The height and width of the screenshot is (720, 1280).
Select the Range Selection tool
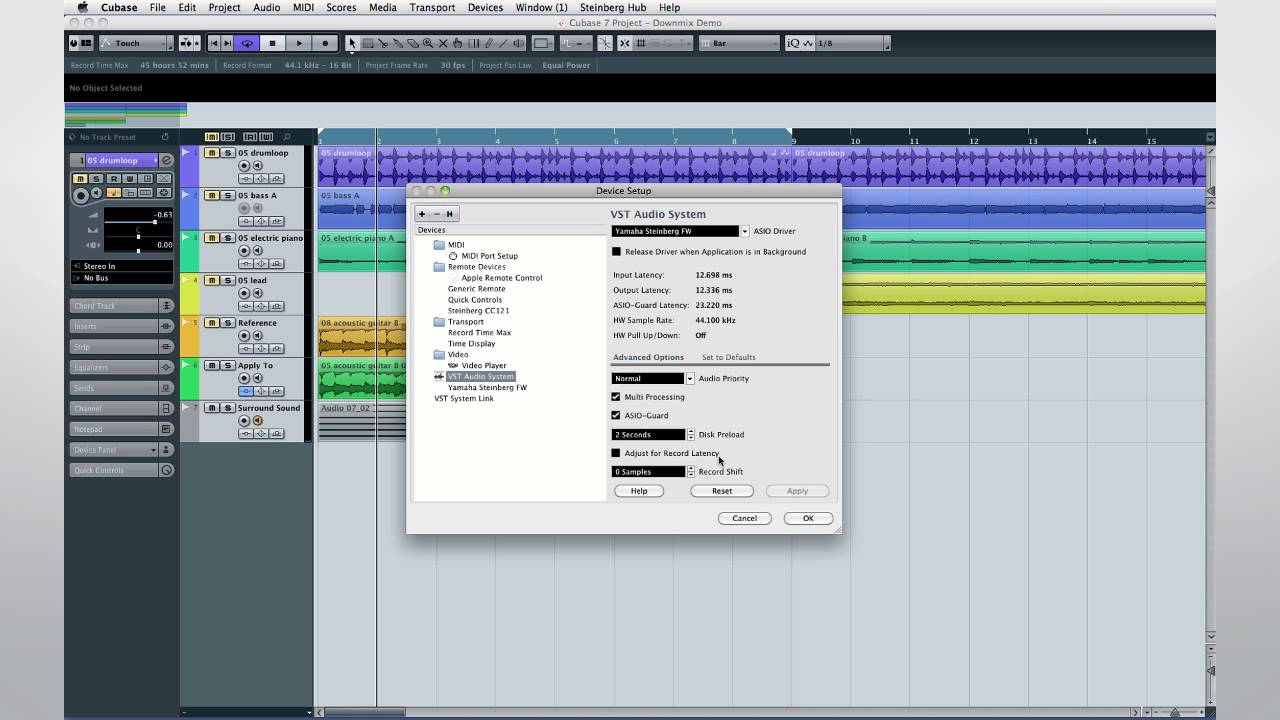coord(367,43)
